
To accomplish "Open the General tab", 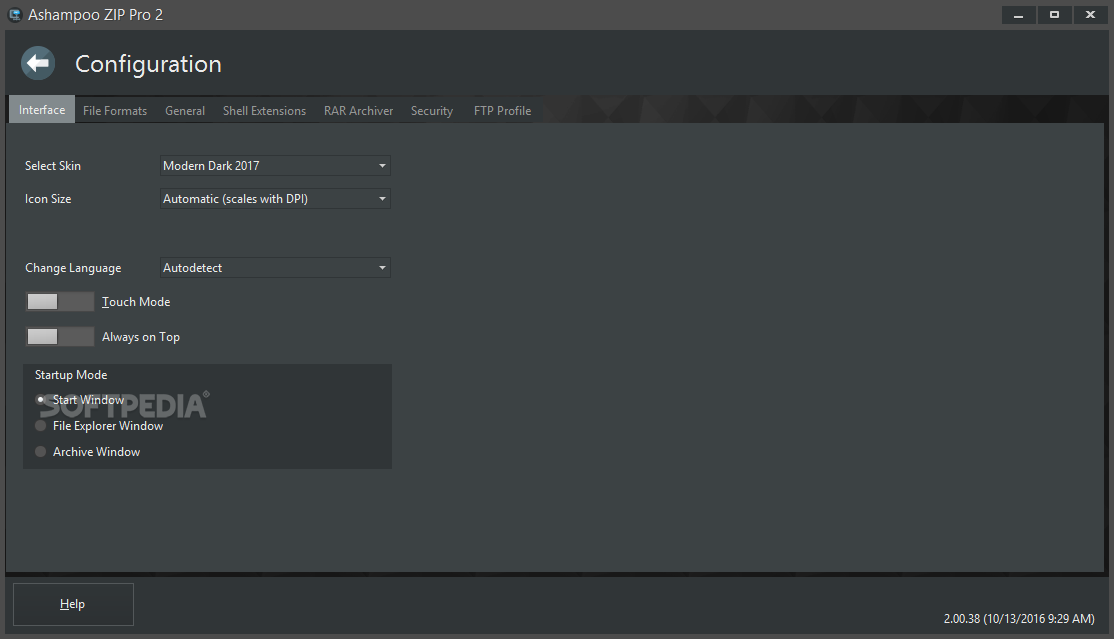I will click(x=185, y=110).
